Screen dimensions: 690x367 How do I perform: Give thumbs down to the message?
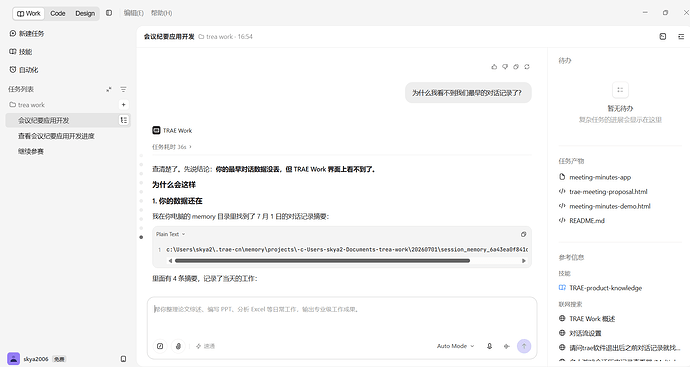(x=505, y=67)
